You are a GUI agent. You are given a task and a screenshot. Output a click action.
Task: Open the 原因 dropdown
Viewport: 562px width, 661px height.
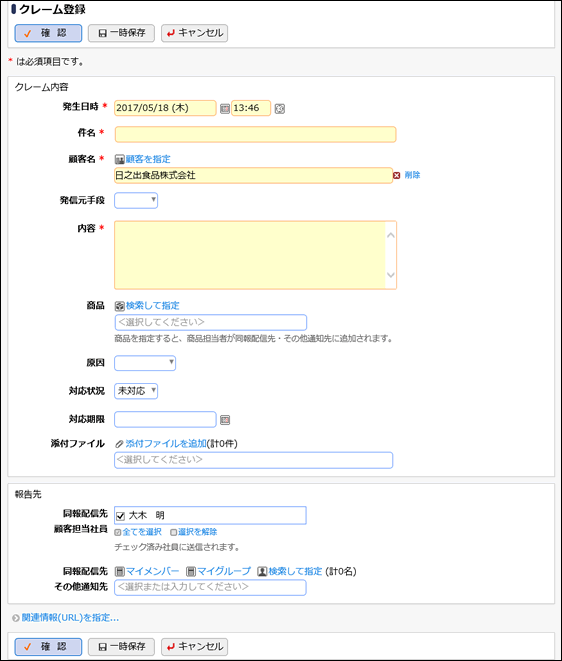(145, 363)
